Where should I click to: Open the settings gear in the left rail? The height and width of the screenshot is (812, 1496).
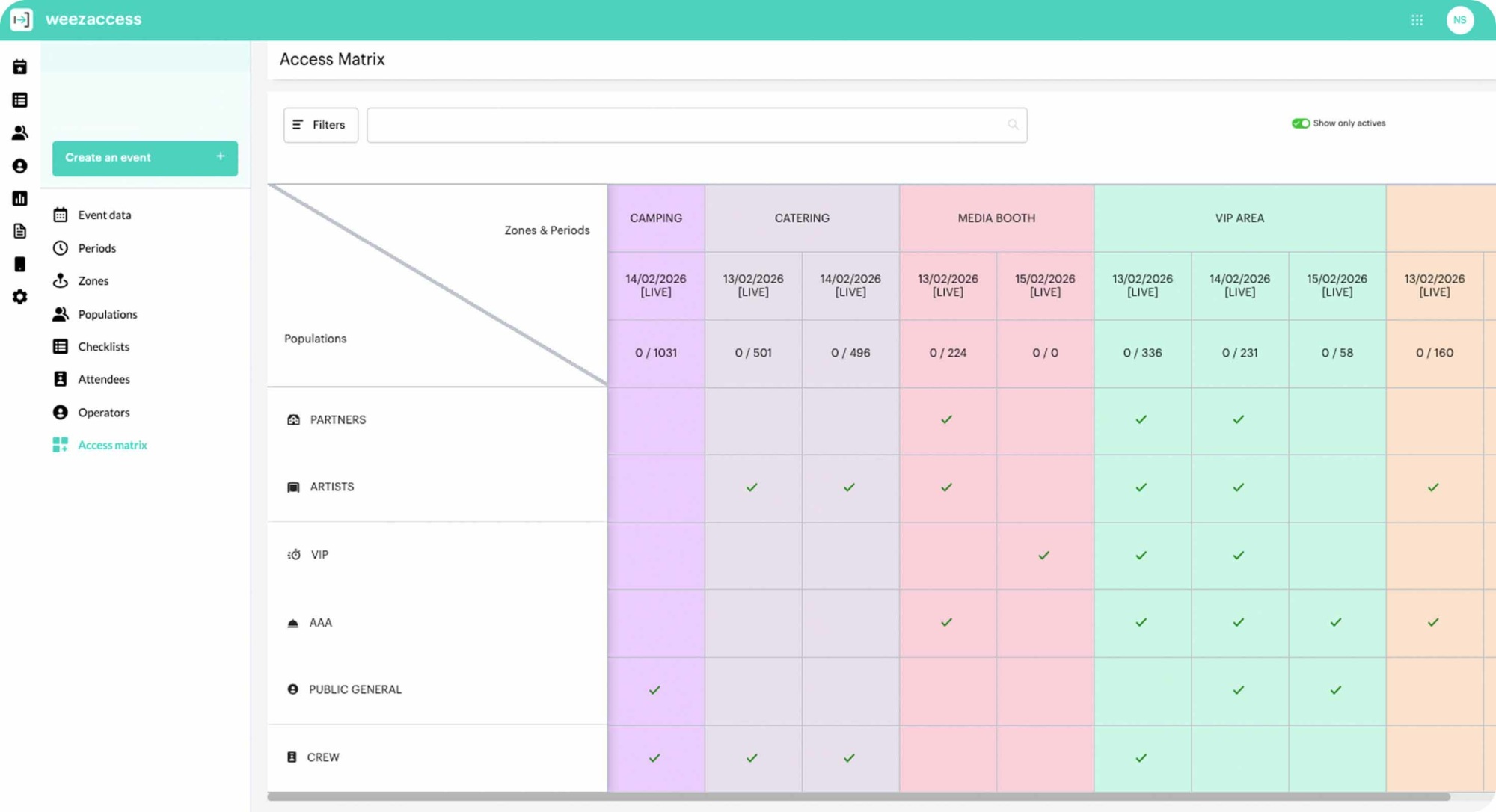click(x=19, y=297)
